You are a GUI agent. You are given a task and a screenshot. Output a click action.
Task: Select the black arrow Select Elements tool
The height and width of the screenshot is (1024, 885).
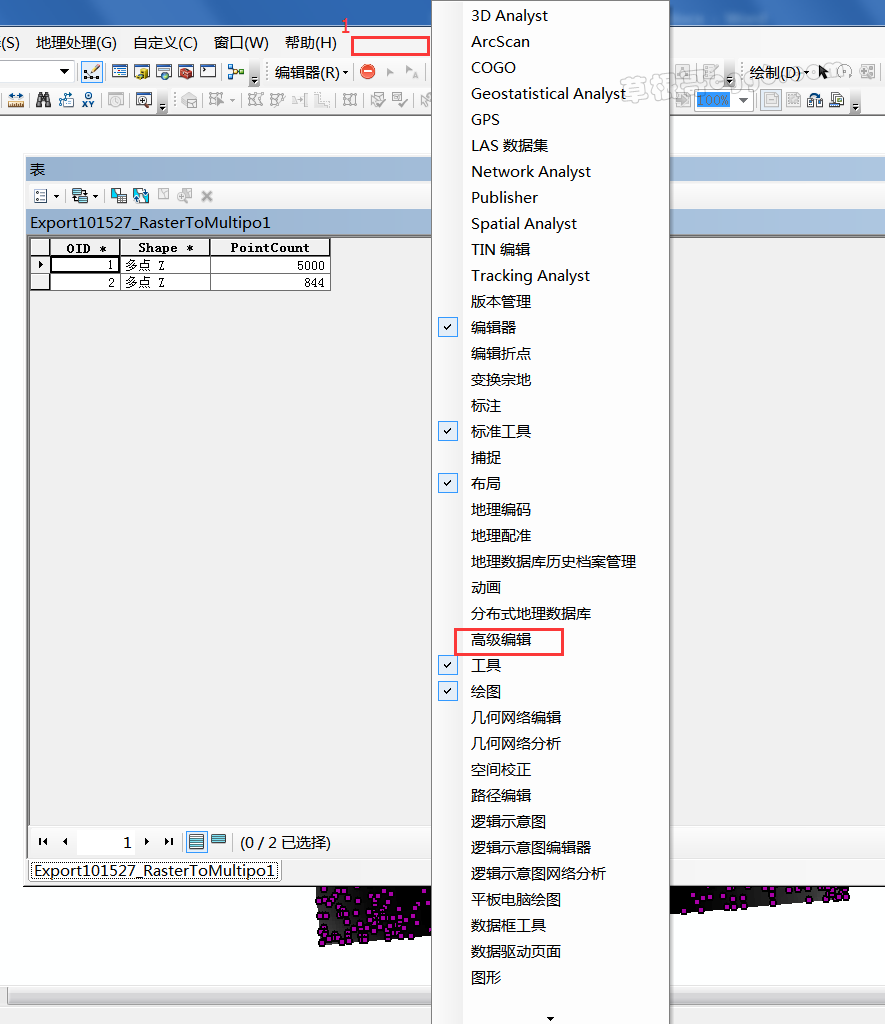pos(823,72)
